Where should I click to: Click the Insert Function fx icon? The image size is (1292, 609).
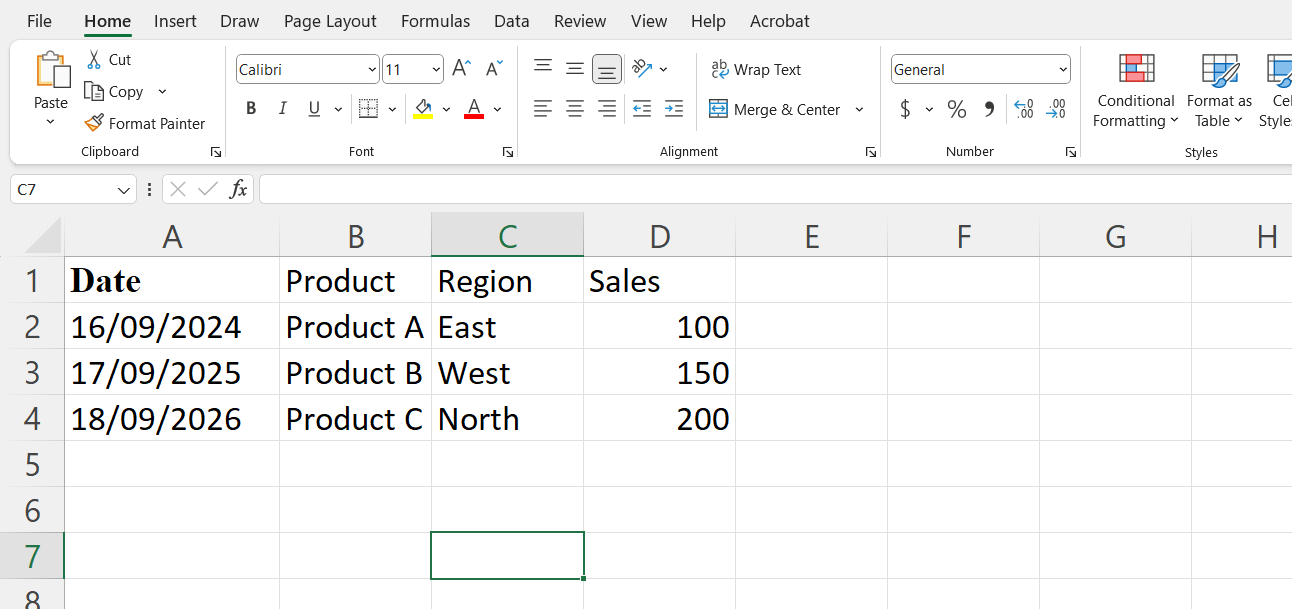pyautogui.click(x=238, y=189)
